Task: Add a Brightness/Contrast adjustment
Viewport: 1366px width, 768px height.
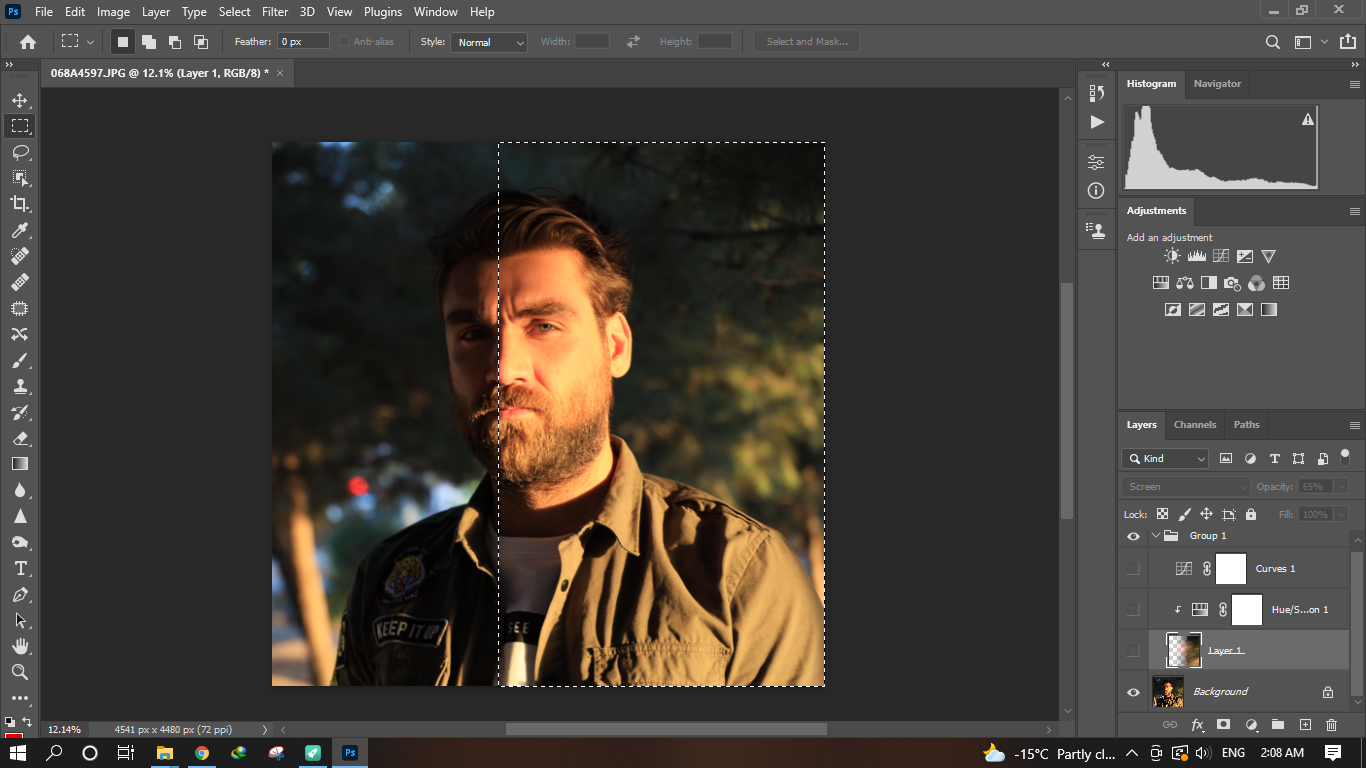Action: 1172,257
